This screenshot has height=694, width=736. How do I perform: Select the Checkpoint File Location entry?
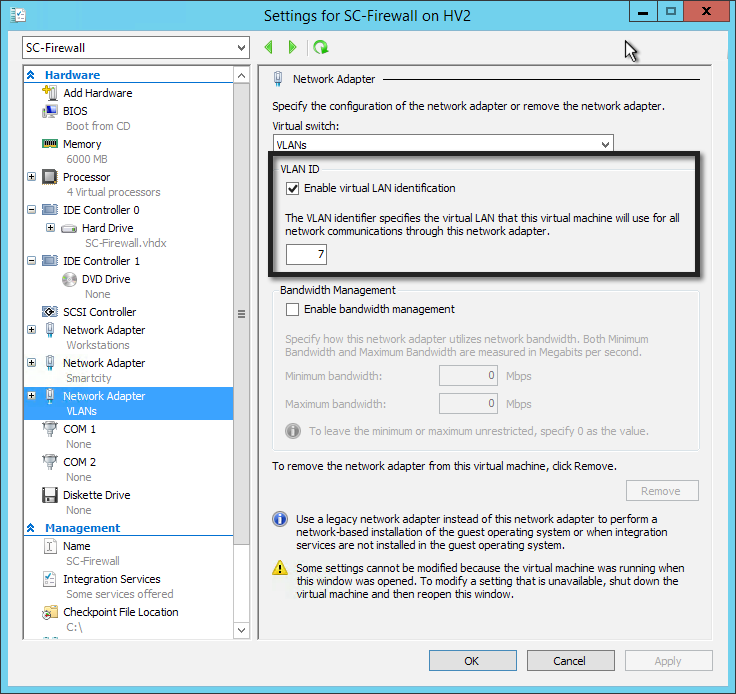(x=121, y=612)
